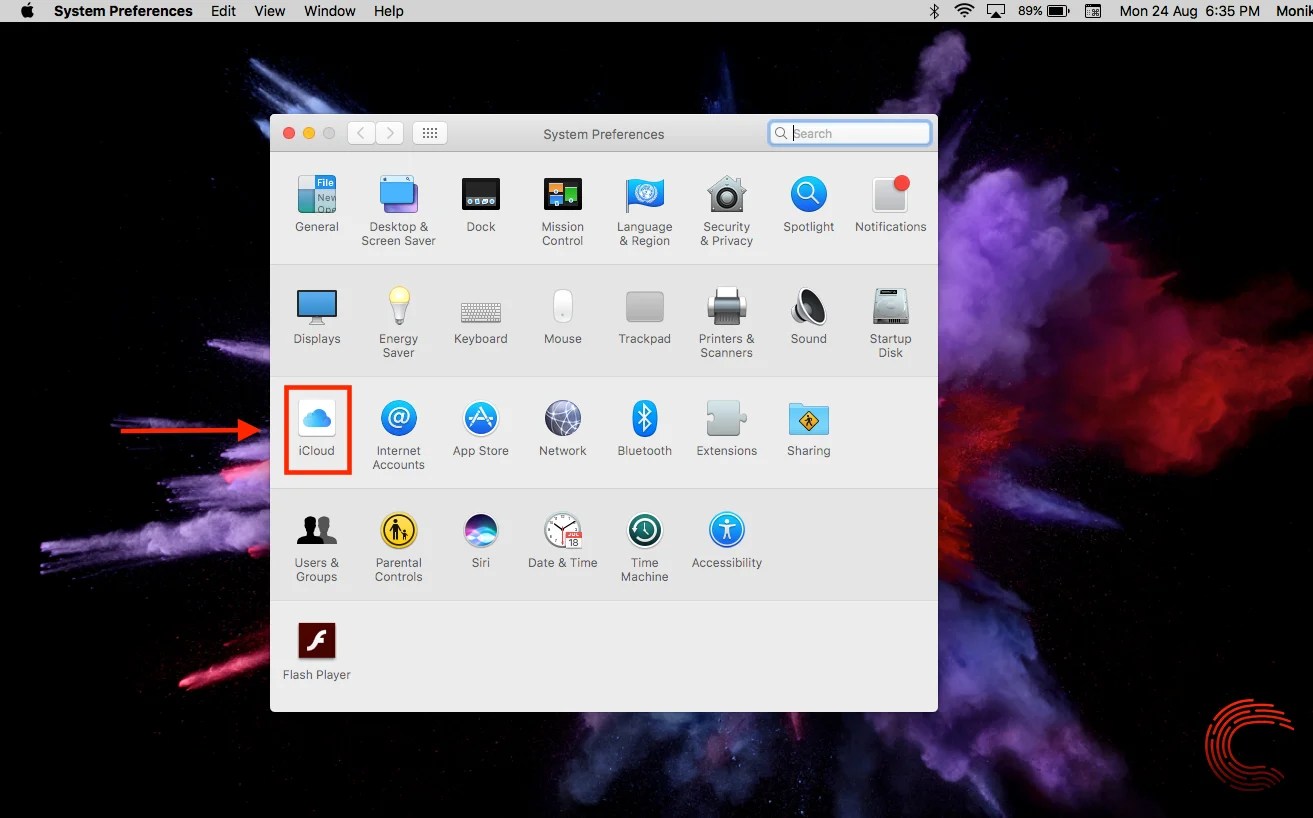Viewport: 1313px width, 818px height.
Task: Open the View menu
Action: tap(269, 11)
